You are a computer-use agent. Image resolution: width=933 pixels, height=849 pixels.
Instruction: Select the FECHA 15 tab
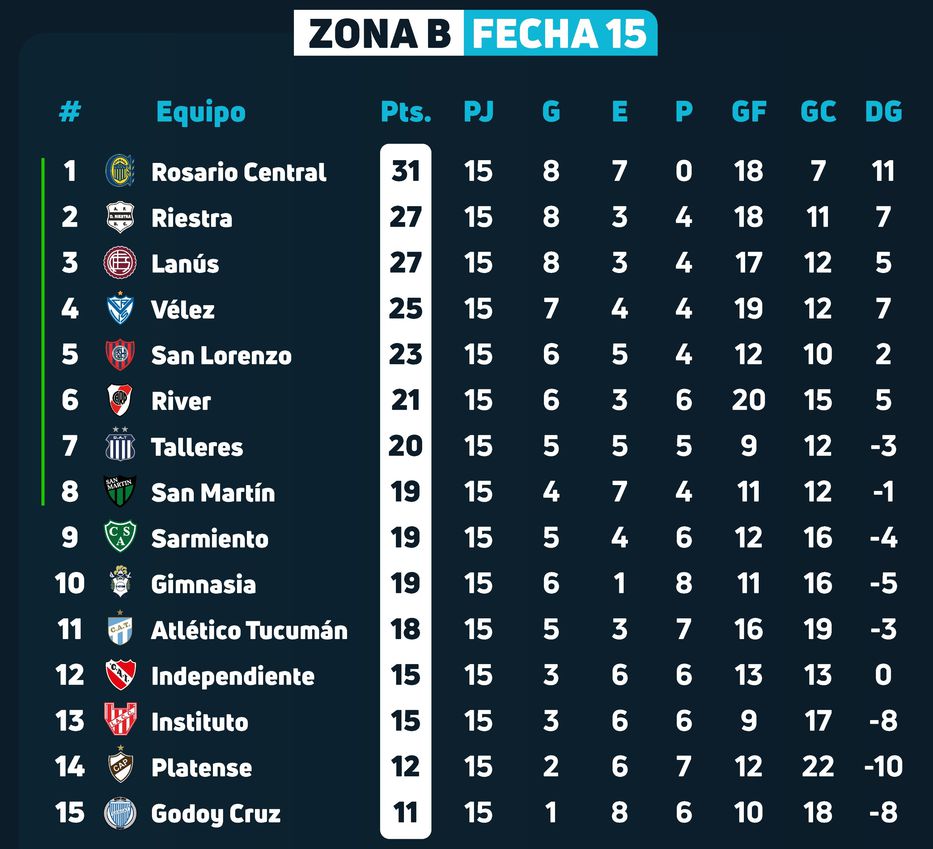[x=559, y=33]
